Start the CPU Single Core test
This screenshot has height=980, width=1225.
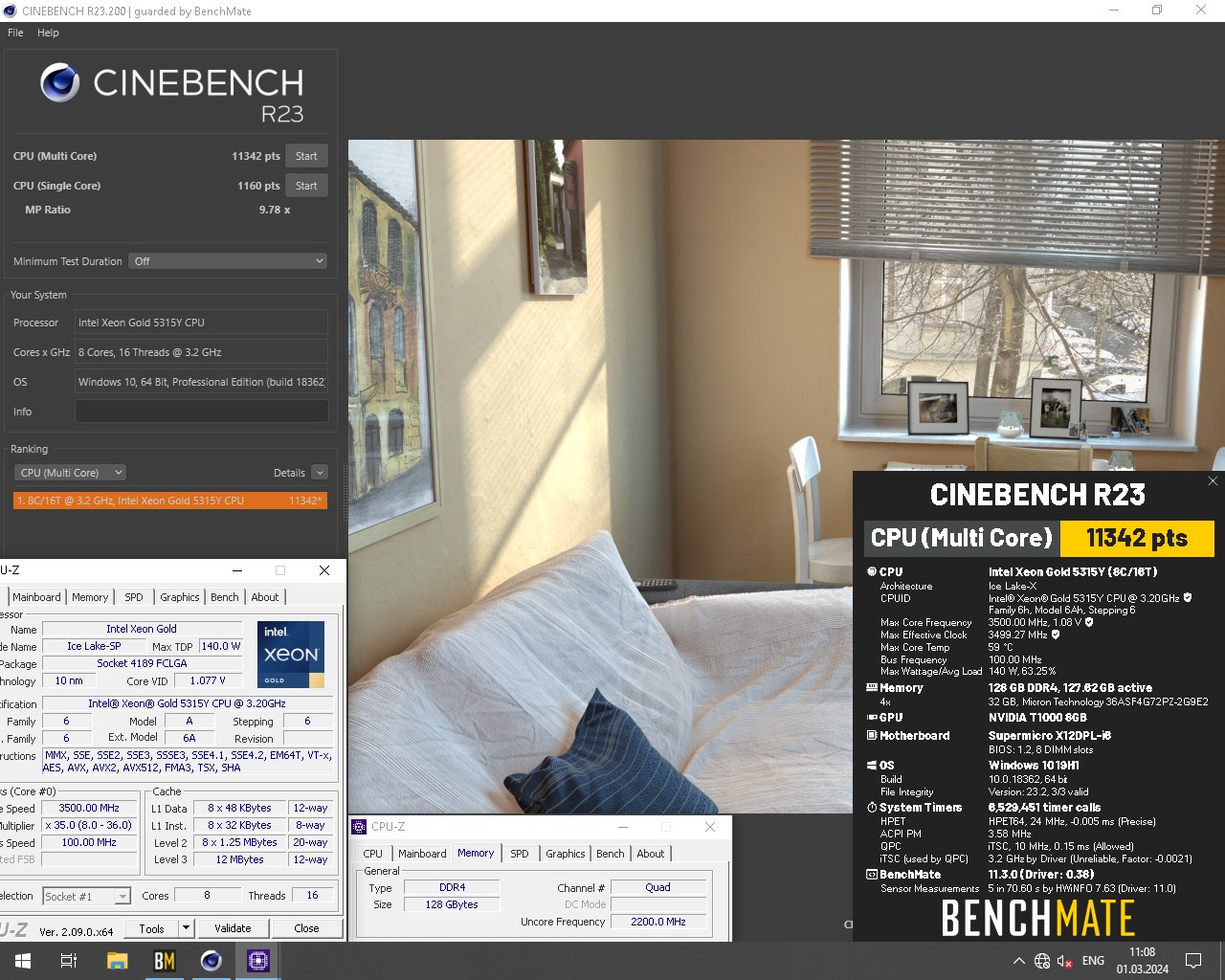pos(306,186)
